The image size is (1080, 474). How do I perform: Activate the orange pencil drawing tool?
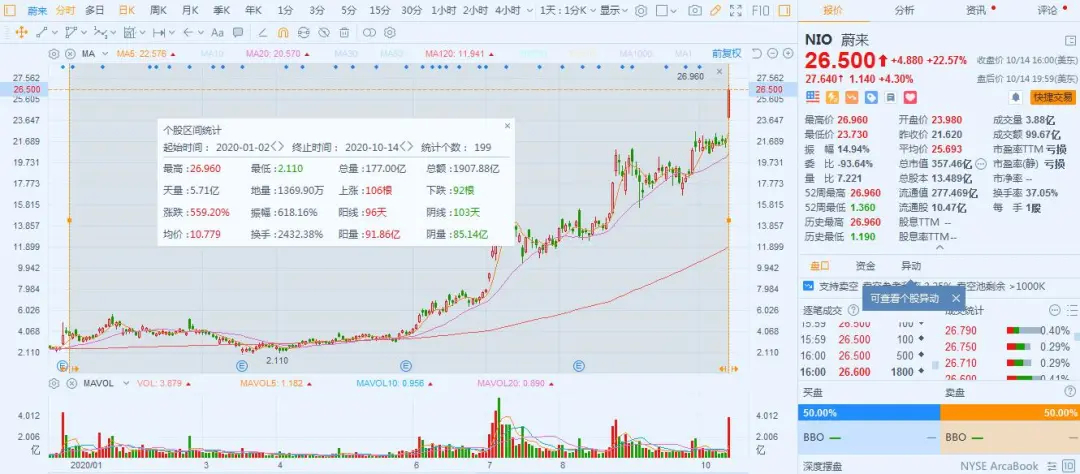pos(716,10)
